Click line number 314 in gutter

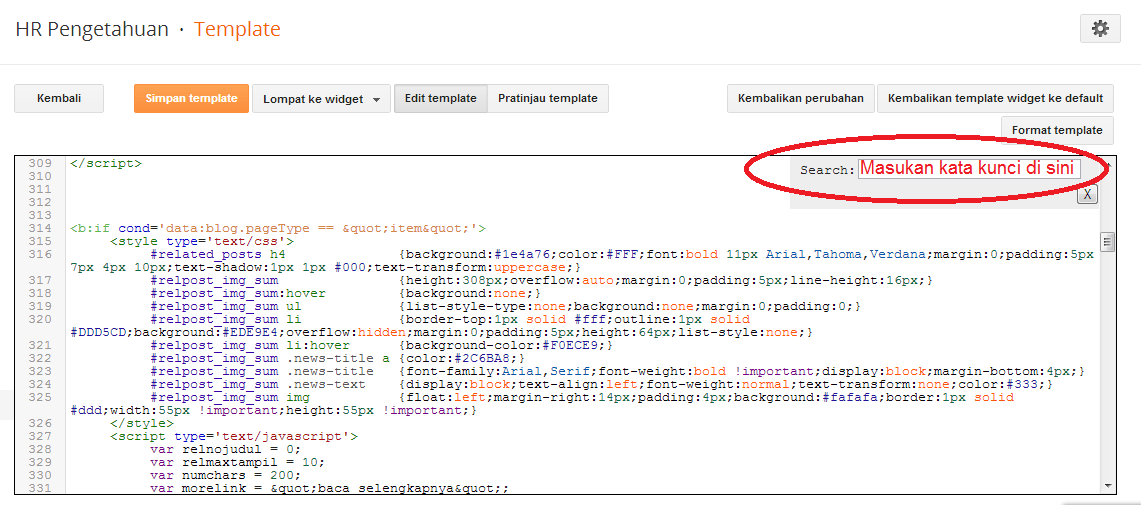39,228
